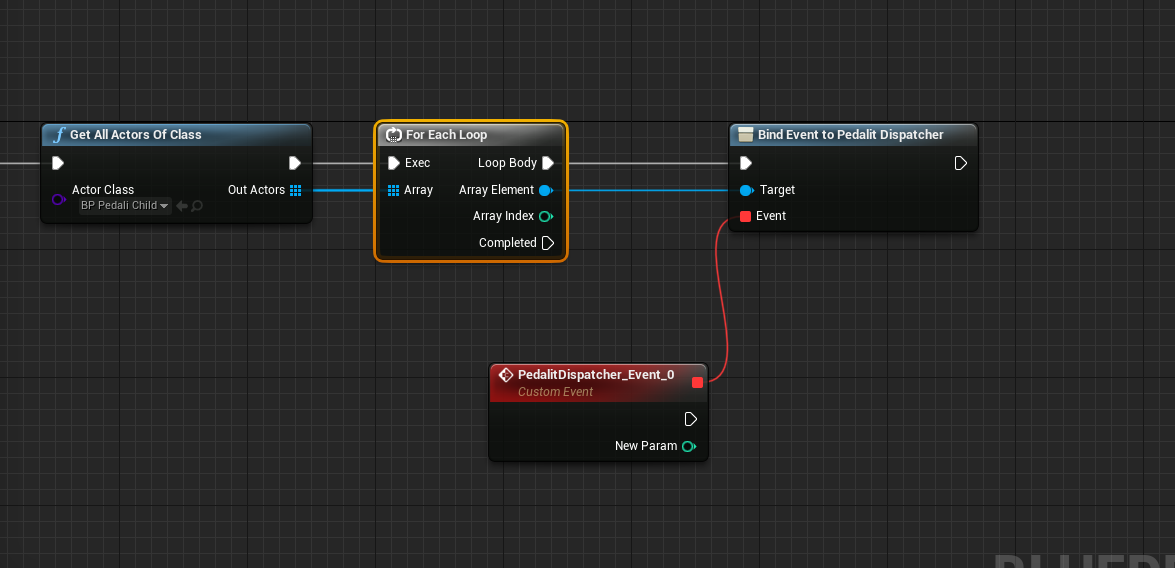
Task: Click the Loop Body exec pin
Action: (x=548, y=163)
